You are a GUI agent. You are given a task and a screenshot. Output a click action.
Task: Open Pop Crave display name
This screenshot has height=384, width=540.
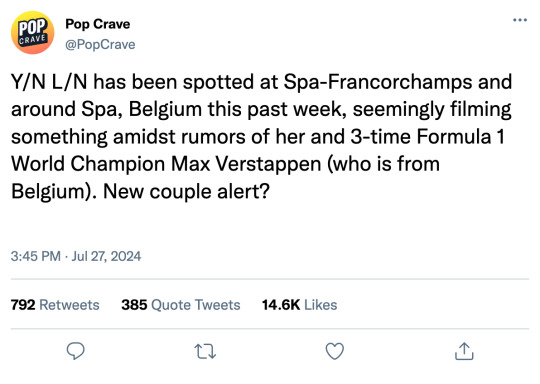click(x=98, y=24)
